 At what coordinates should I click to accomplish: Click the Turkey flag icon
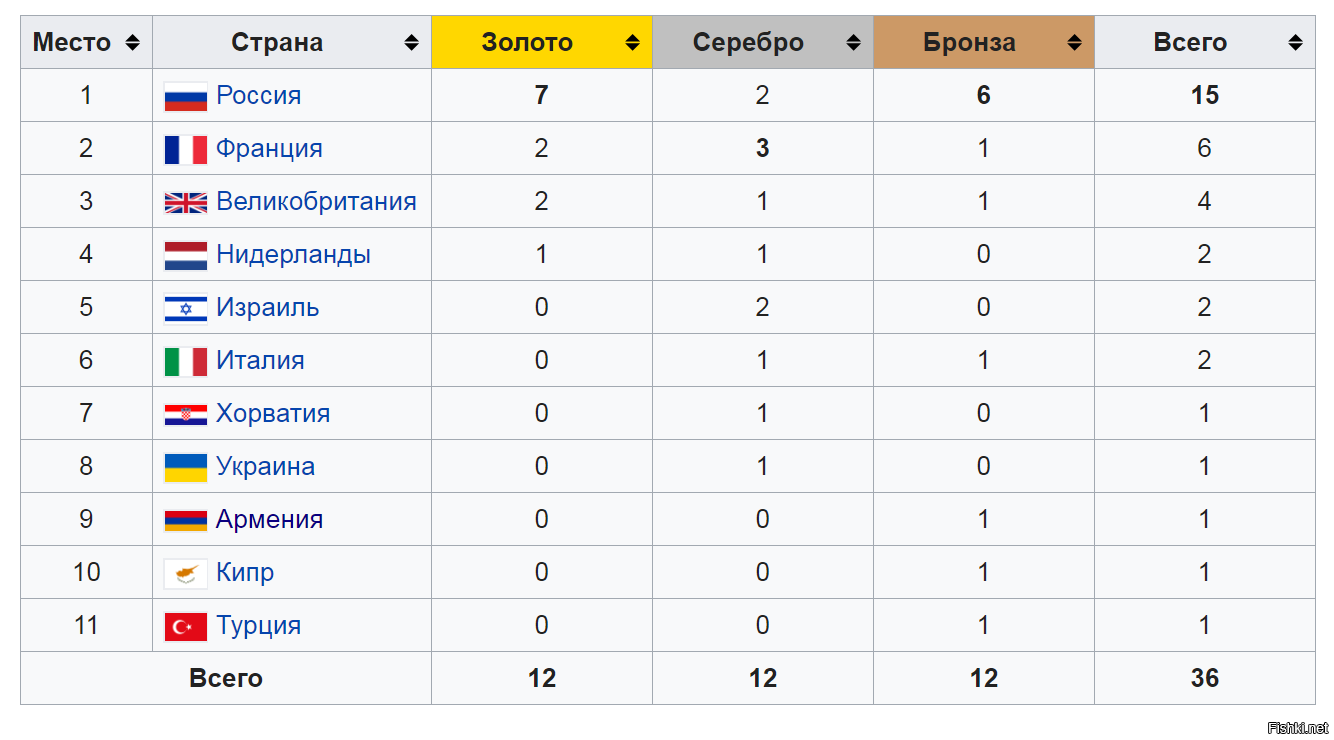[186, 626]
